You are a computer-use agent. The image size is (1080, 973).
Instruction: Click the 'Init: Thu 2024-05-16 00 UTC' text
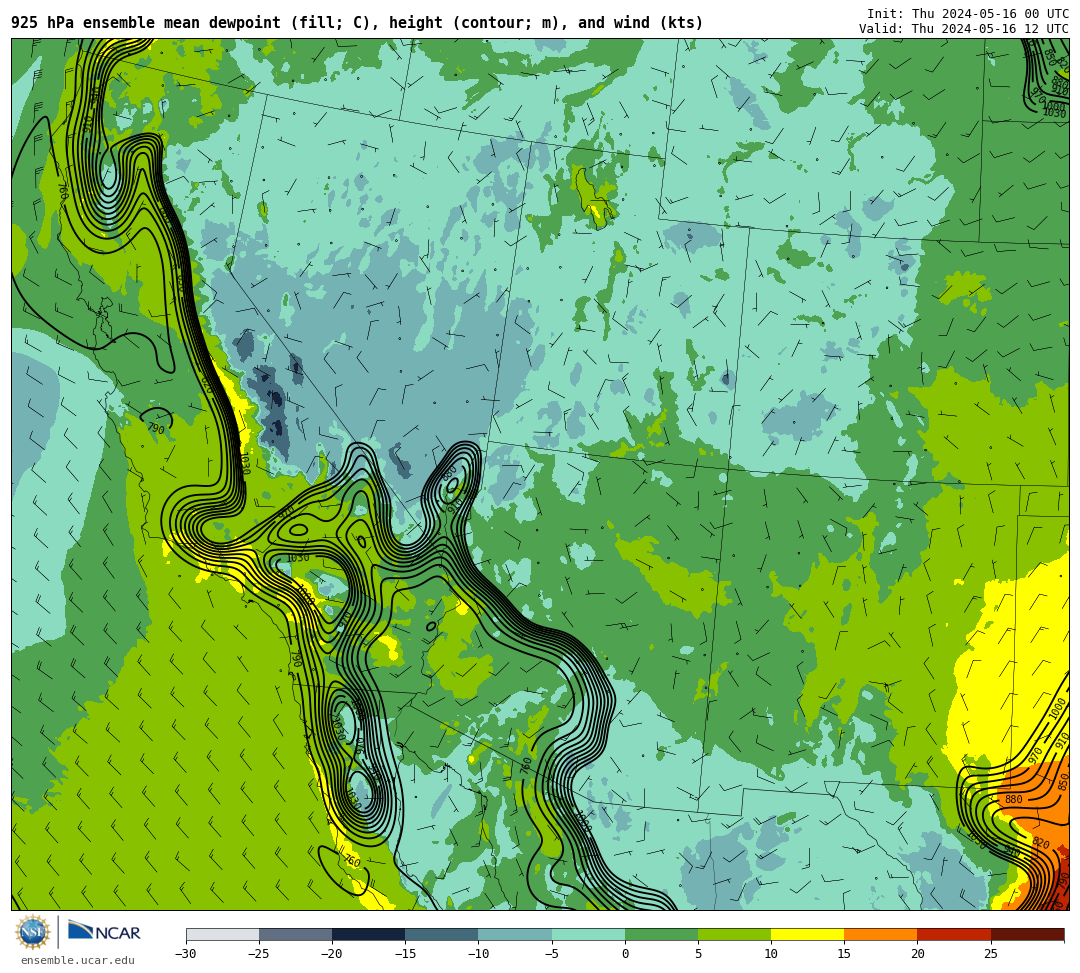[x=968, y=14]
